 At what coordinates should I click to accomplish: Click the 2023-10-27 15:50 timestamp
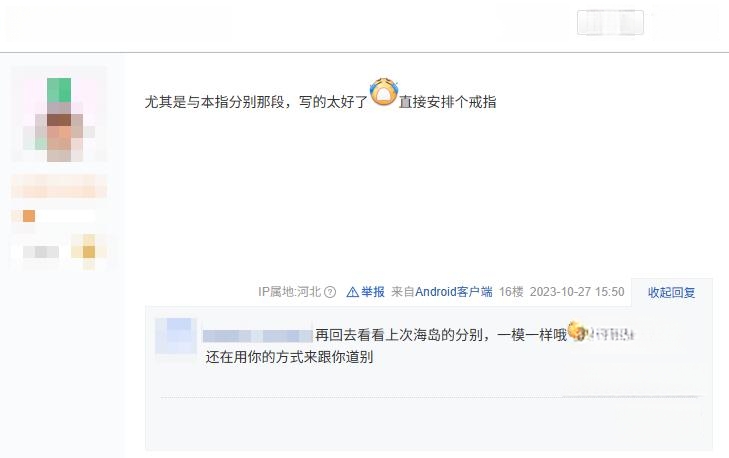577,292
